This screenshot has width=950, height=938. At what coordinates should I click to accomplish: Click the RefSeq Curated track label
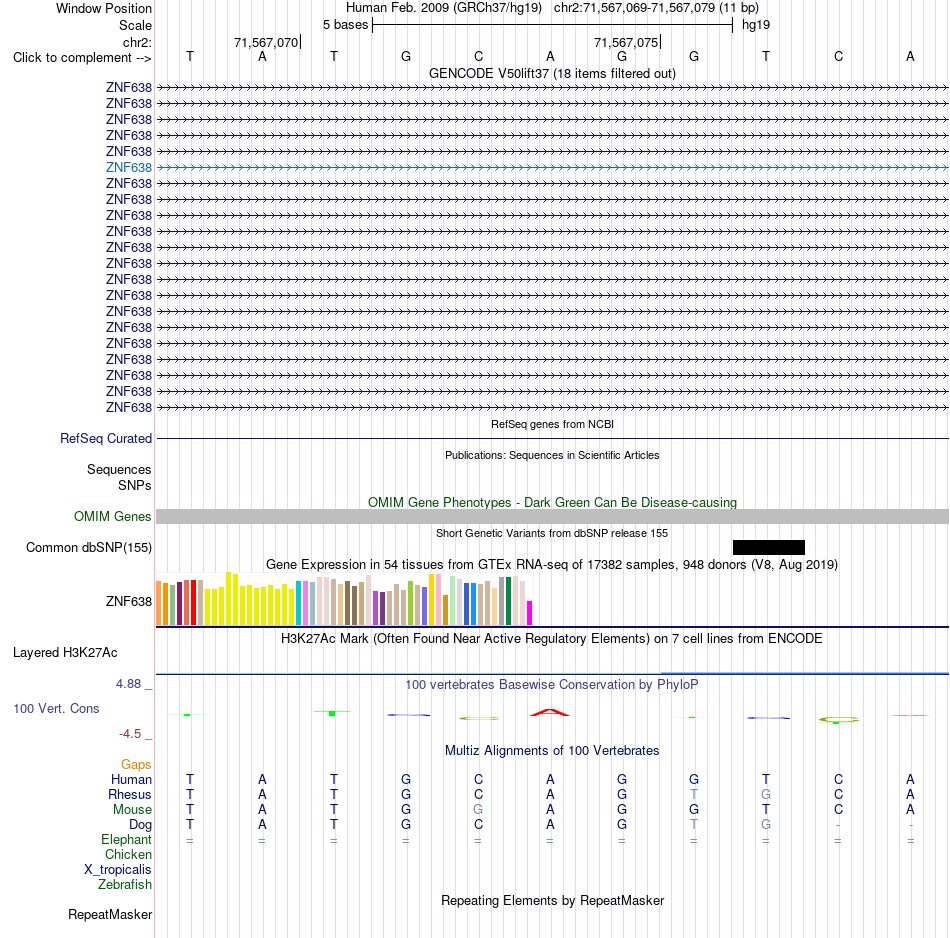pyautogui.click(x=105, y=438)
